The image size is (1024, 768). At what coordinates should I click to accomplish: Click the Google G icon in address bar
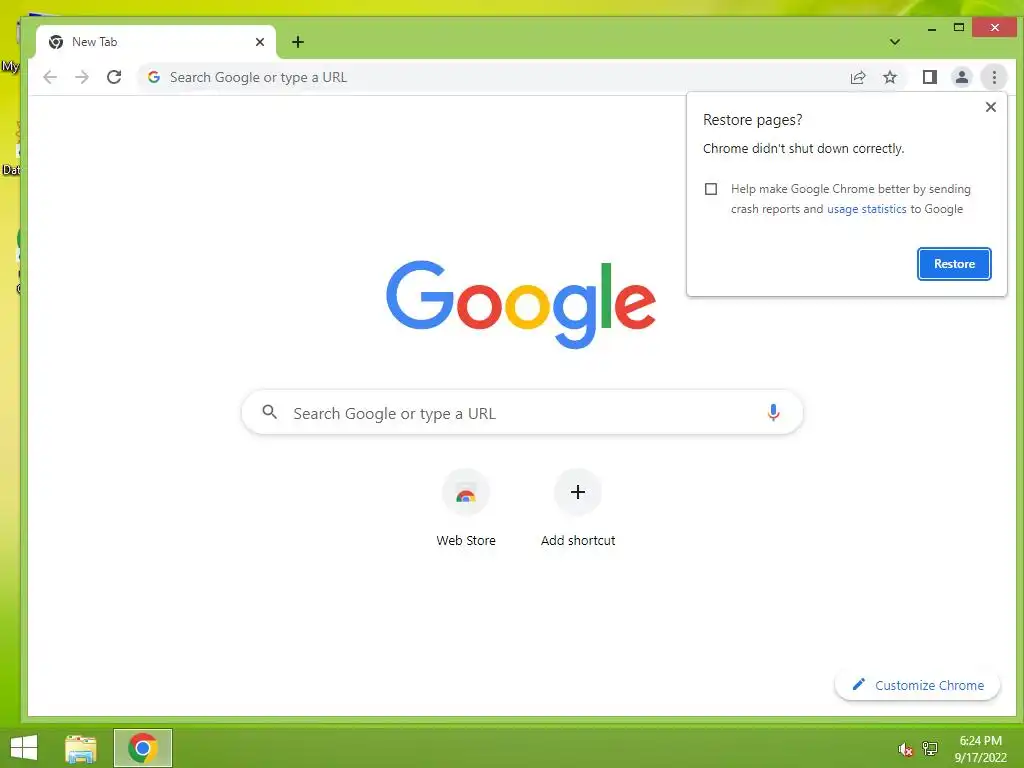153,77
